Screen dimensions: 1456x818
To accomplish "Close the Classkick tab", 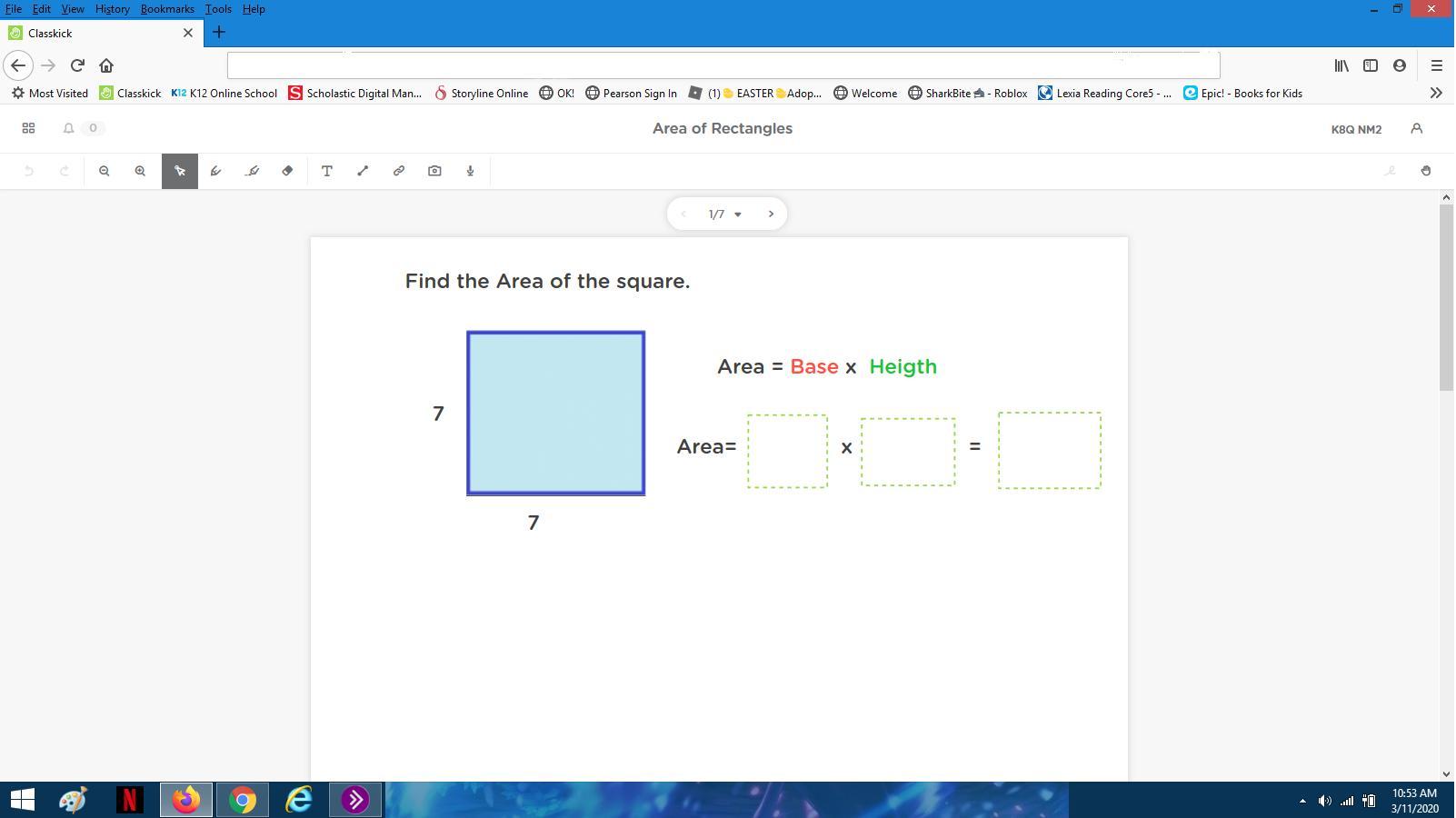I will click(x=188, y=33).
